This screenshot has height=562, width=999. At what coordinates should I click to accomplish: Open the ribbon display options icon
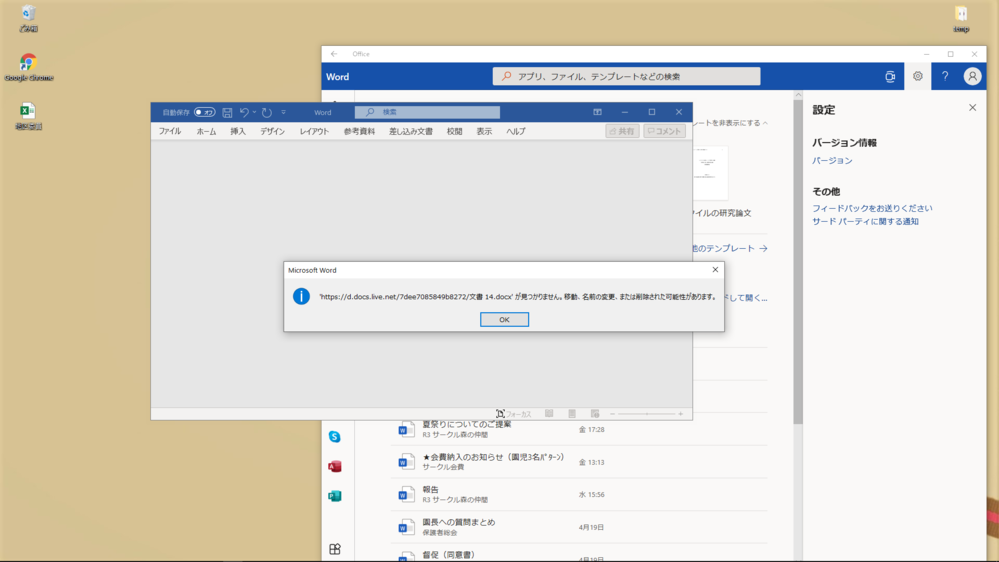(x=597, y=112)
